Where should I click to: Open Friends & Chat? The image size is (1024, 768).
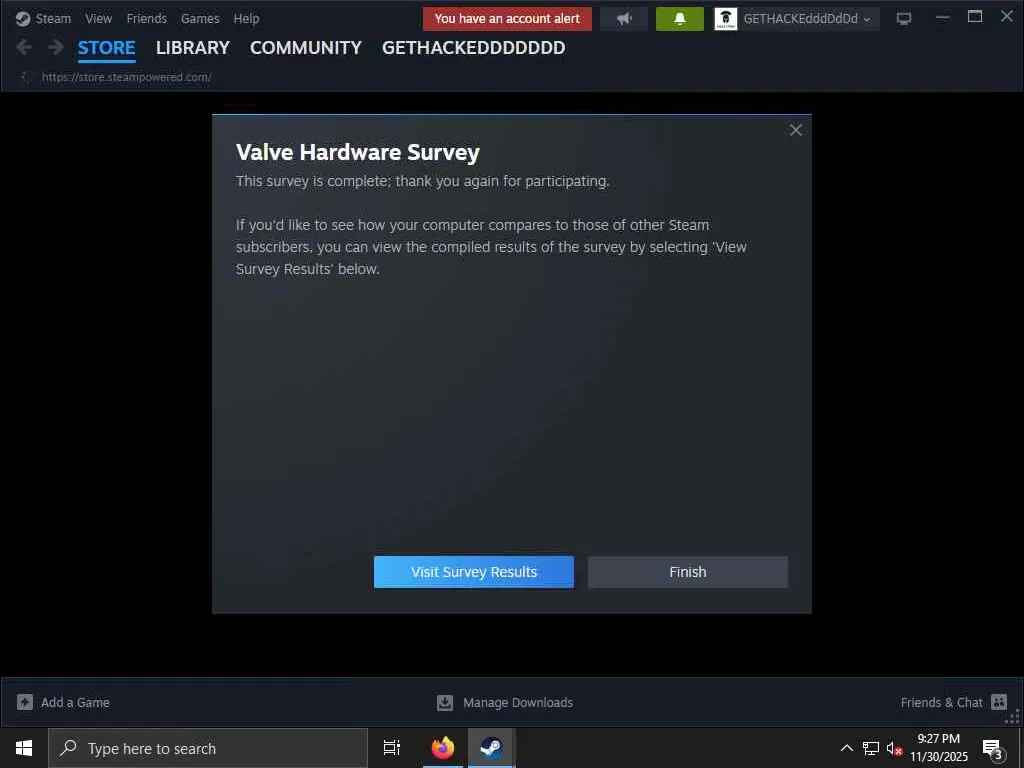pos(941,703)
